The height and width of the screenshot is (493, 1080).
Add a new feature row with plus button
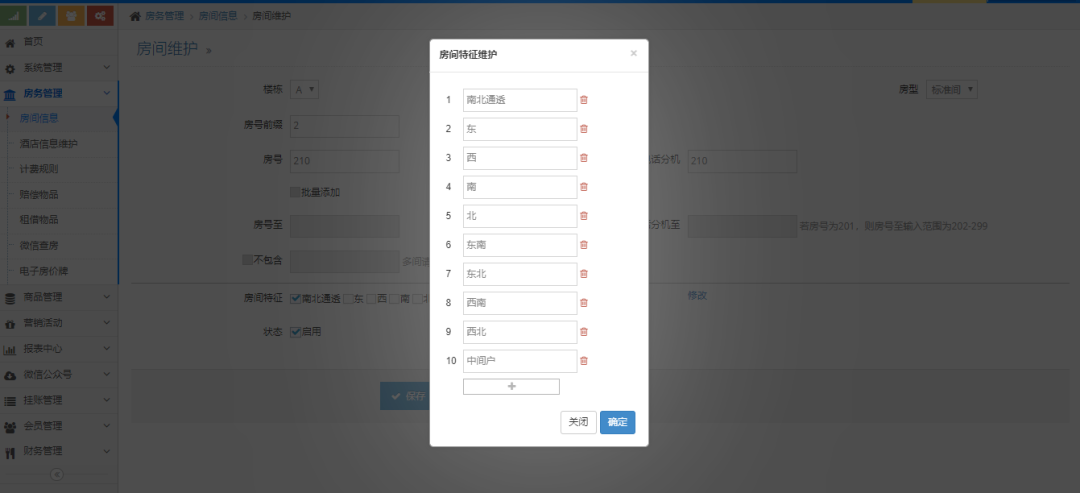[x=511, y=386]
